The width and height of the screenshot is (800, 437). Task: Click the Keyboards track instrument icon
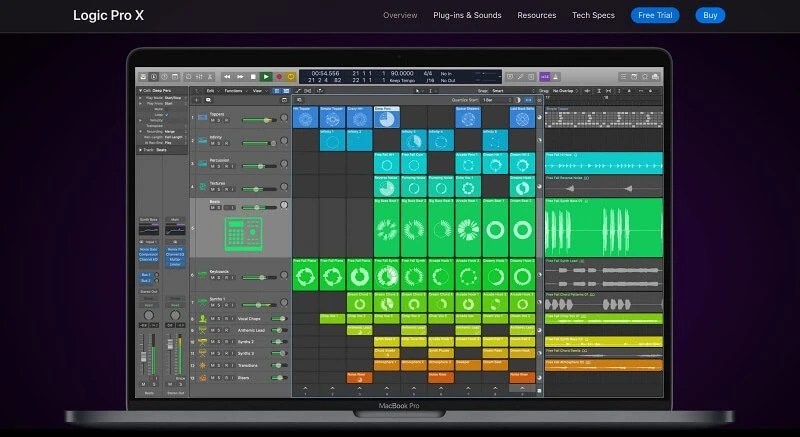(x=203, y=275)
